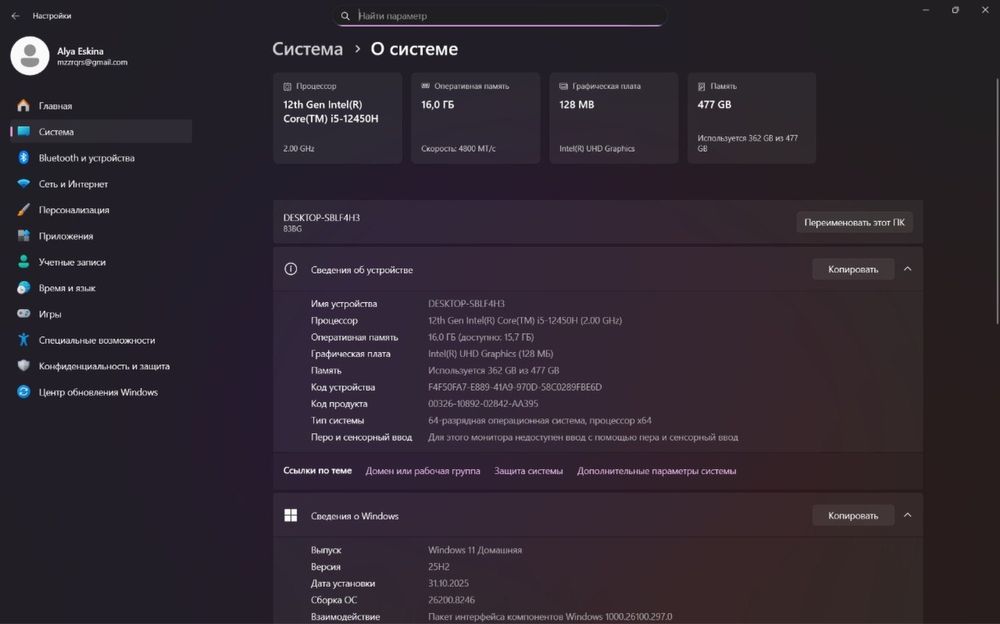The image size is (1000, 624).
Task: Click the Главная home icon
Action: point(24,106)
